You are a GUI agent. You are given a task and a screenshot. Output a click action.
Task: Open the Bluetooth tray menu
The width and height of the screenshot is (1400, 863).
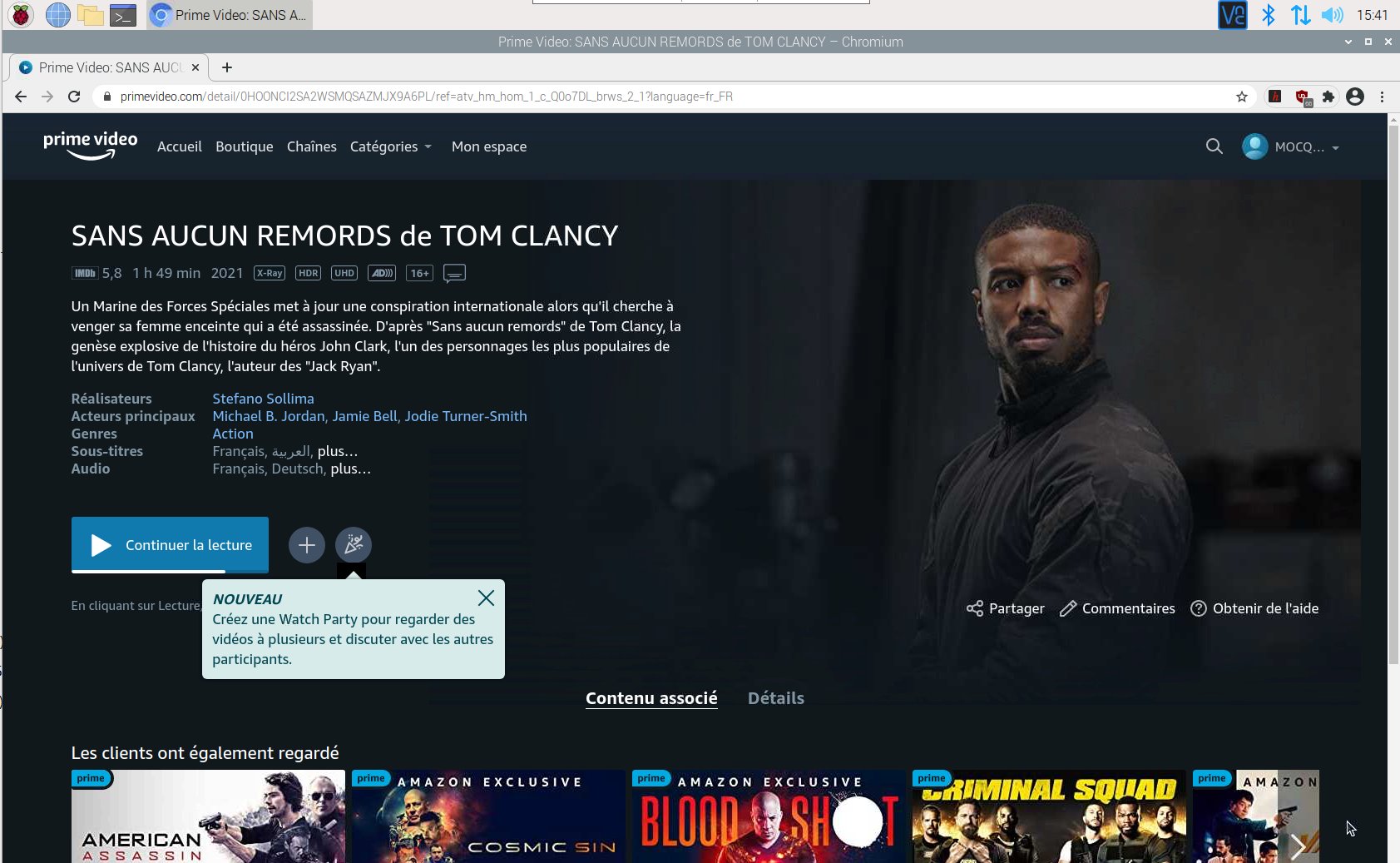point(1269,15)
